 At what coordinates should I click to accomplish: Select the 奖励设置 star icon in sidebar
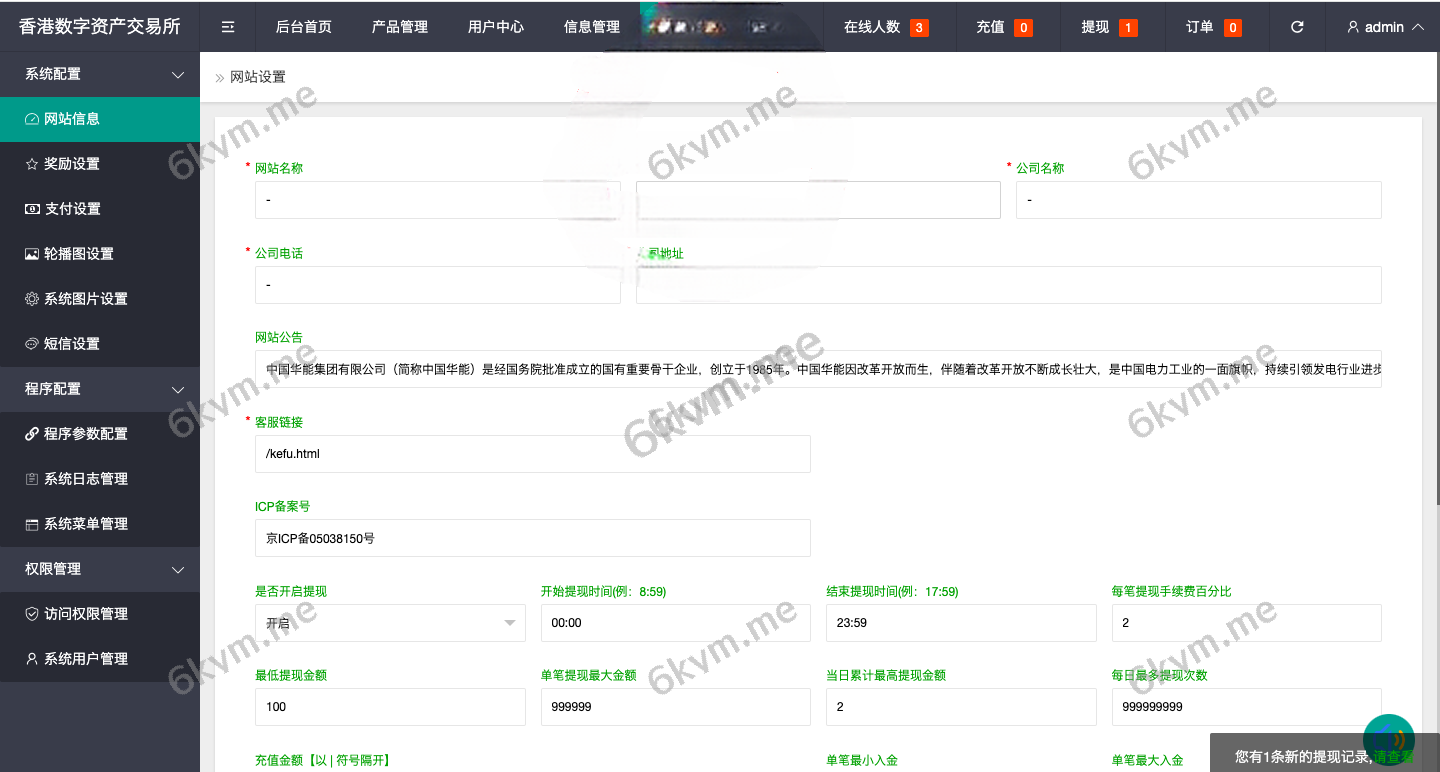[31, 164]
